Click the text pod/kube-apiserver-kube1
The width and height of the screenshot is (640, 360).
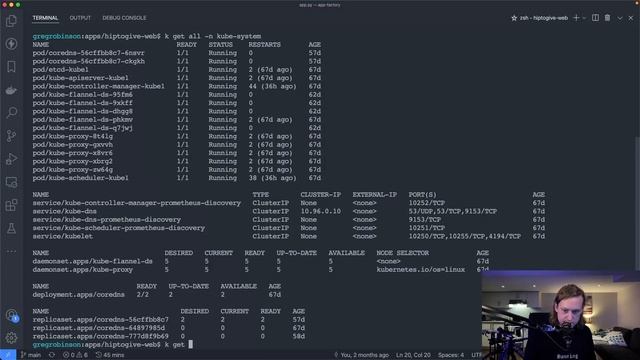pyautogui.click(x=80, y=78)
